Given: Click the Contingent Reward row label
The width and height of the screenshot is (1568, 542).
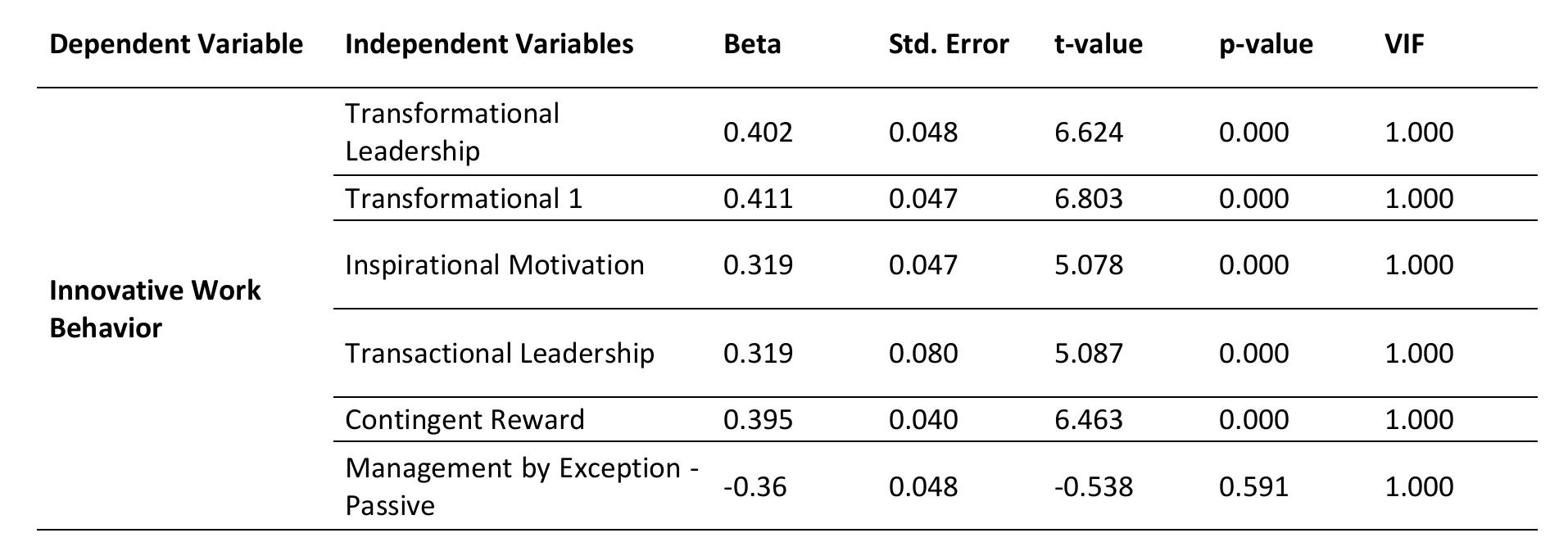Looking at the screenshot, I should (465, 419).
